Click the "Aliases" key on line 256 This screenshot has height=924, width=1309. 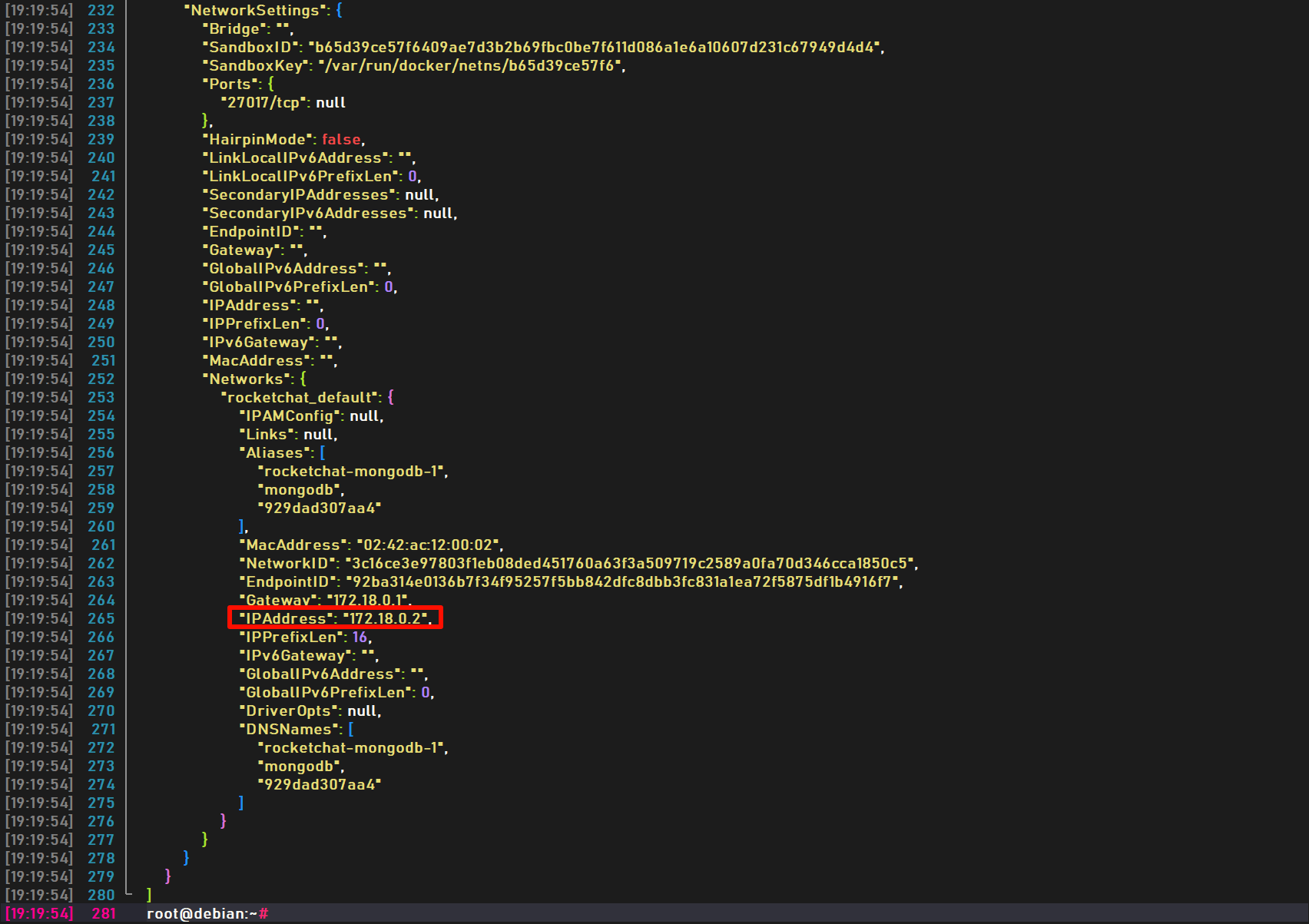pyautogui.click(x=275, y=453)
